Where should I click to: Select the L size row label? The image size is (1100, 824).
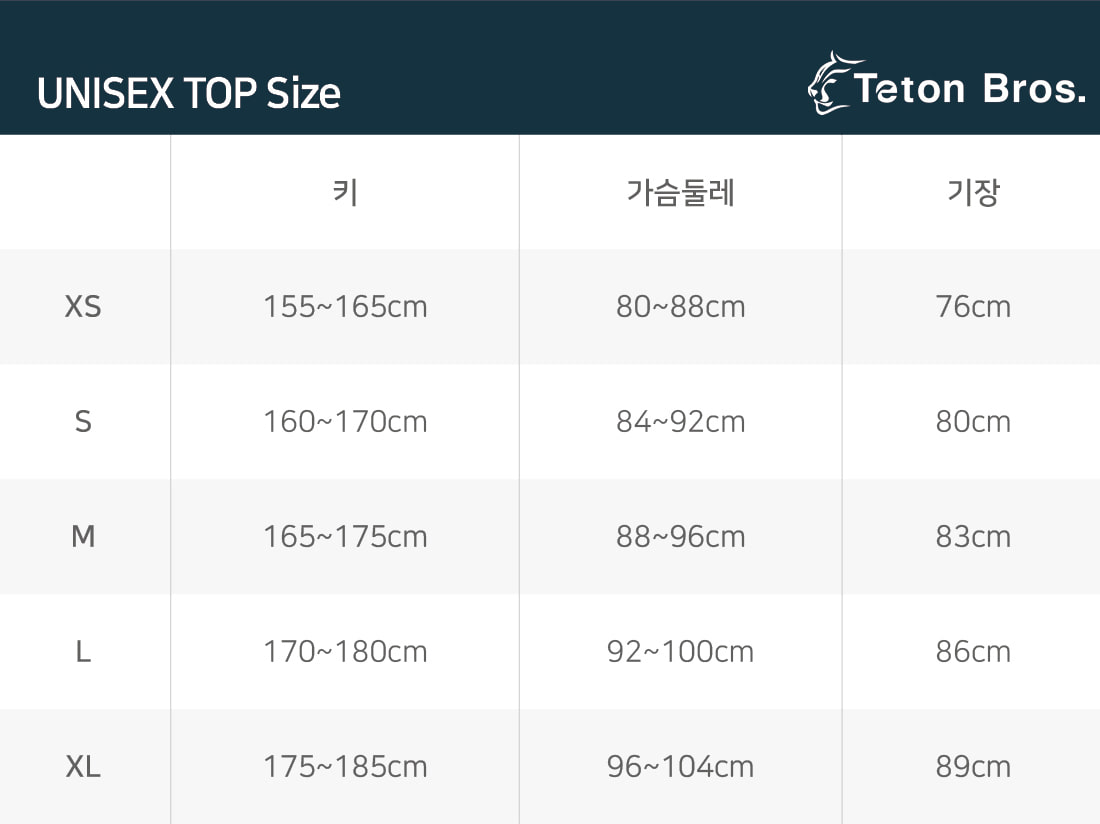(x=83, y=652)
